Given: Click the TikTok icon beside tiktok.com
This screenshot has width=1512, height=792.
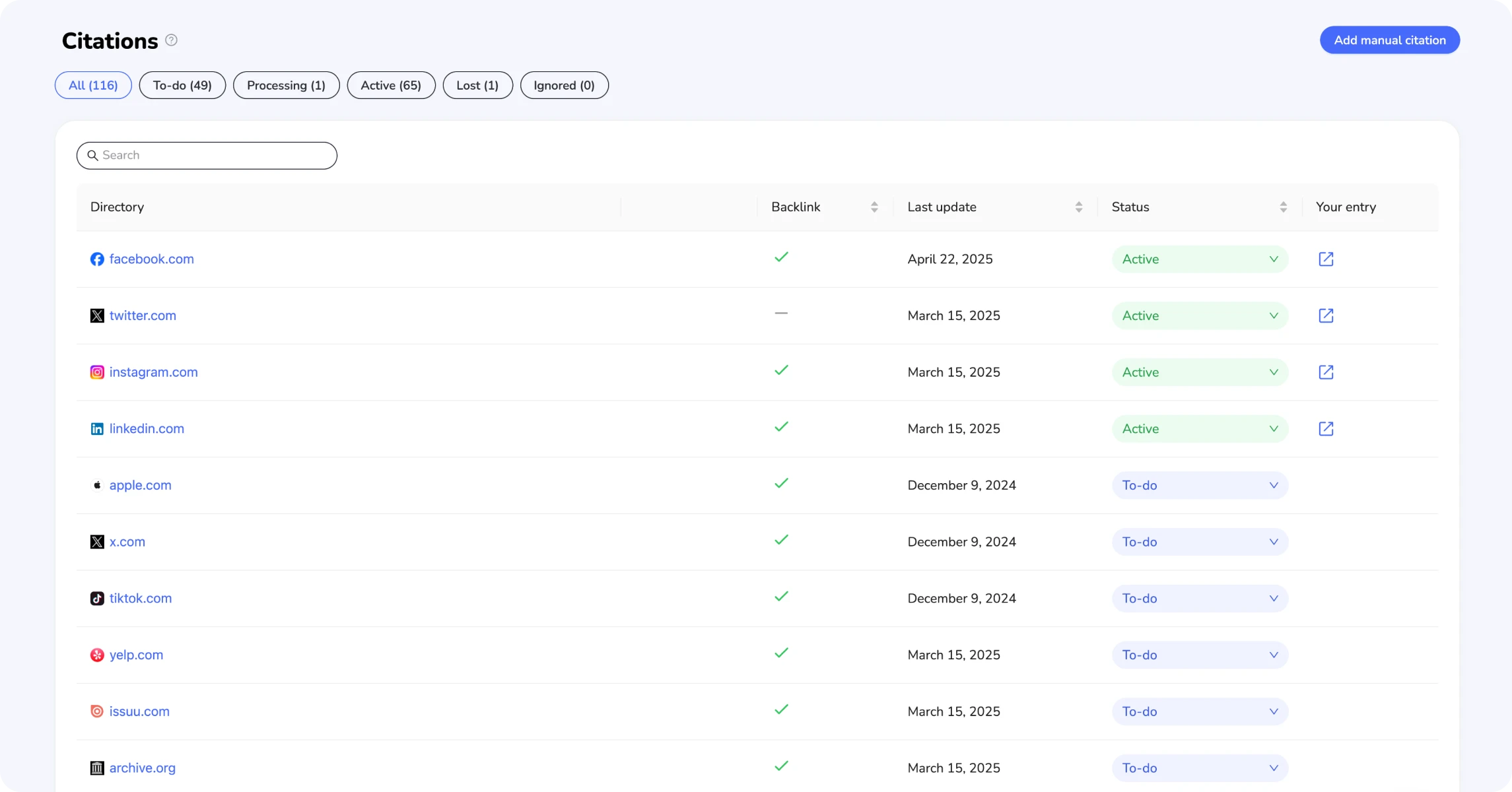Looking at the screenshot, I should 97,598.
